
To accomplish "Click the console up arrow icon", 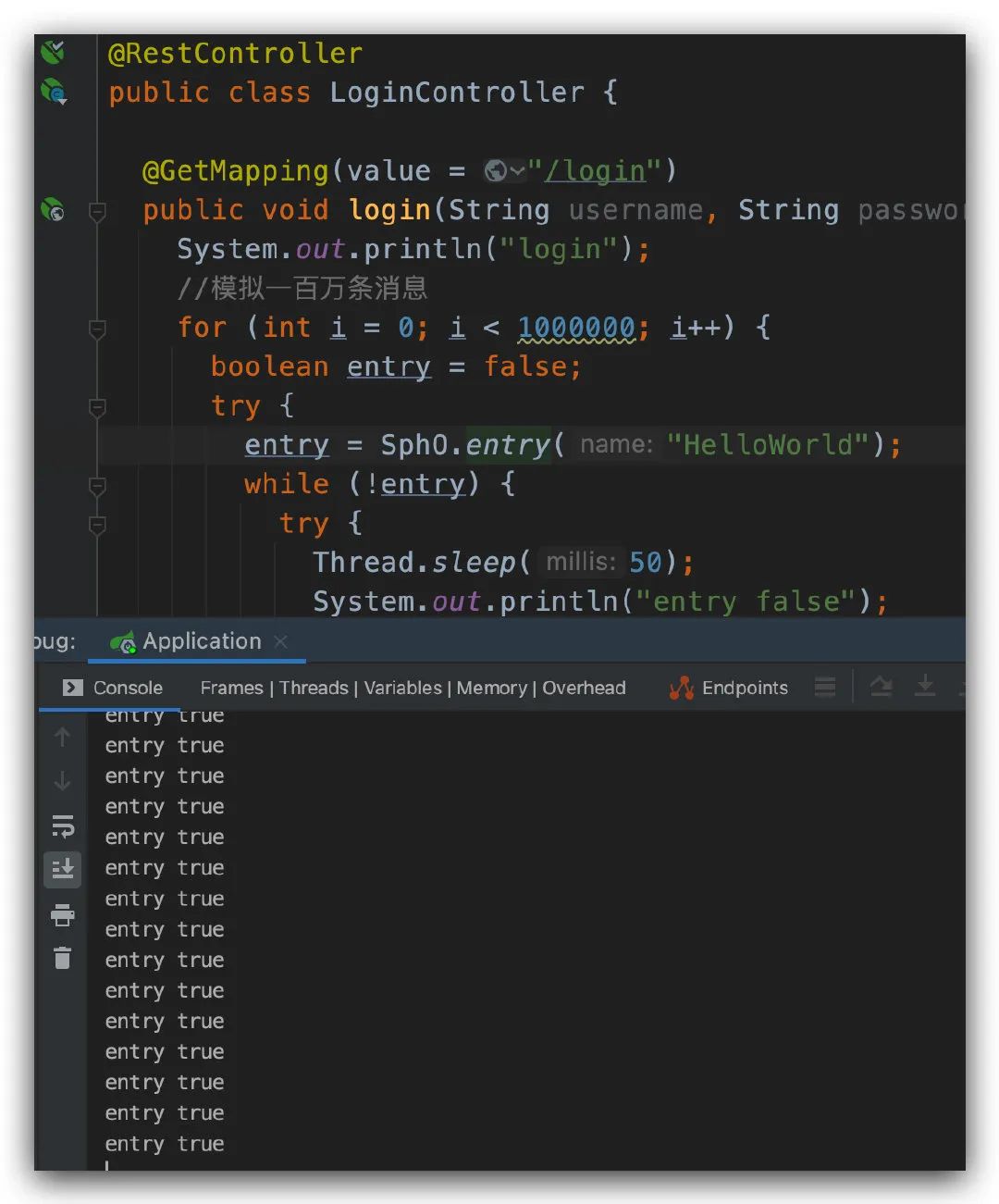I will 62,737.
